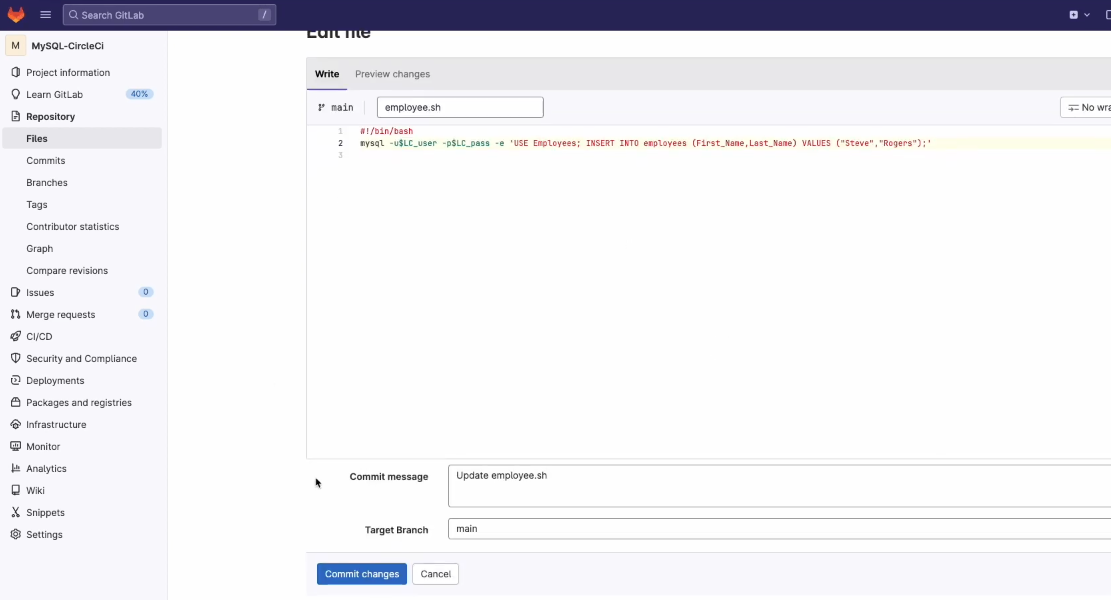Click the MySQL-CircleCi project name
Image resolution: width=1111 pixels, height=600 pixels.
point(67,45)
